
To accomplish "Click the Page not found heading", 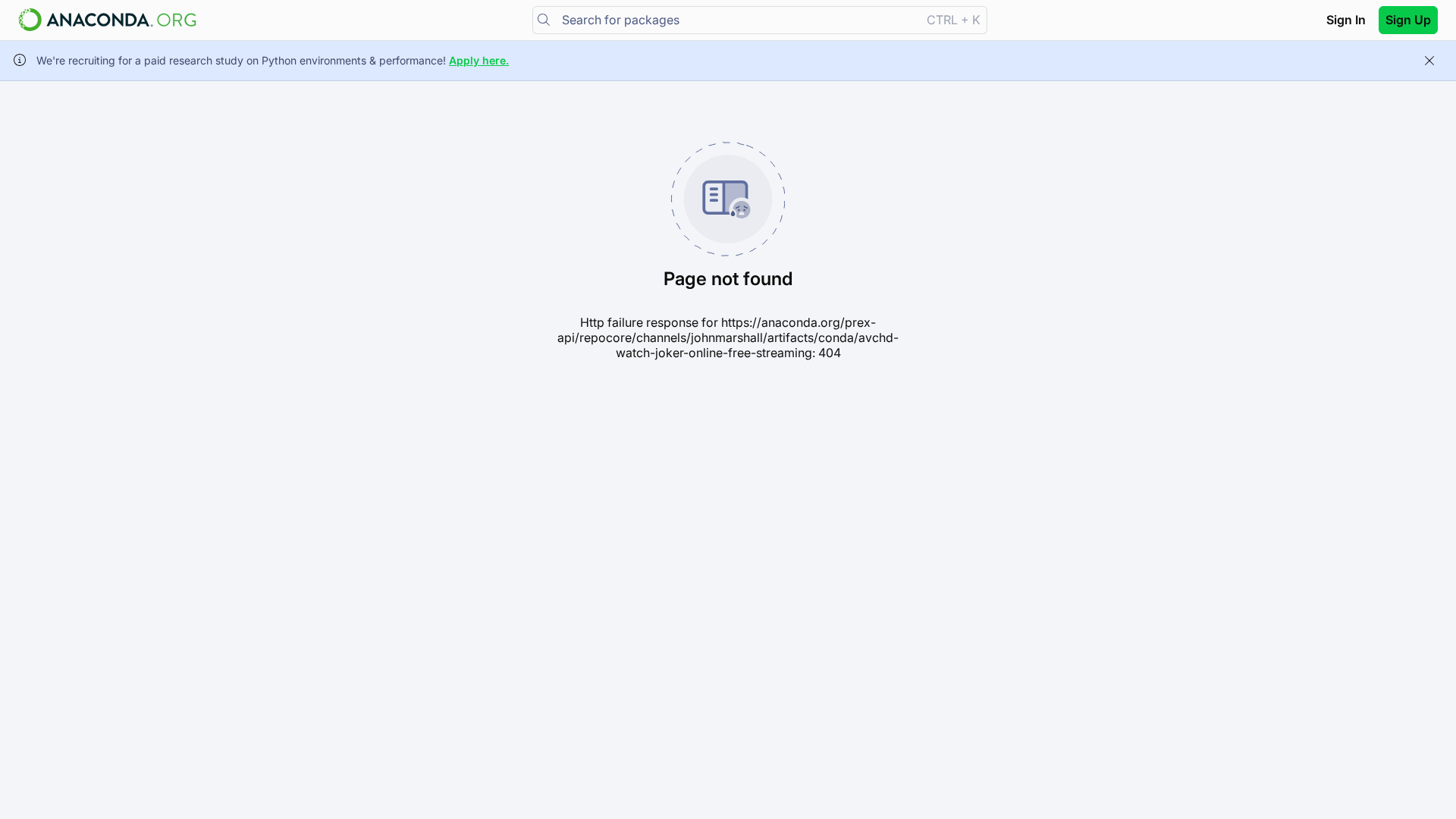I will tap(728, 279).
